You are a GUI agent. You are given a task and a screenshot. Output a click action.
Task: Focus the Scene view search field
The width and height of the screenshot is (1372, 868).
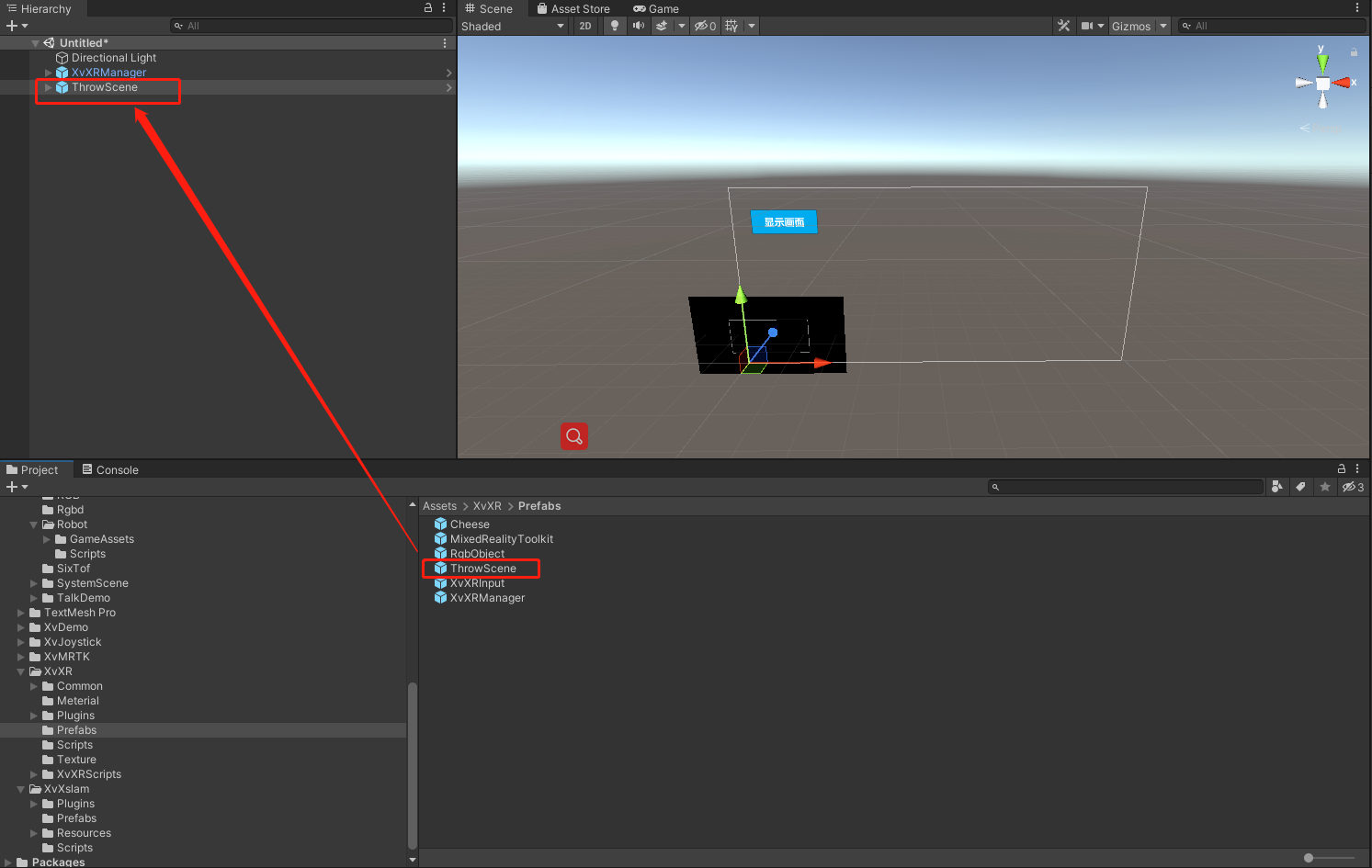click(1272, 26)
